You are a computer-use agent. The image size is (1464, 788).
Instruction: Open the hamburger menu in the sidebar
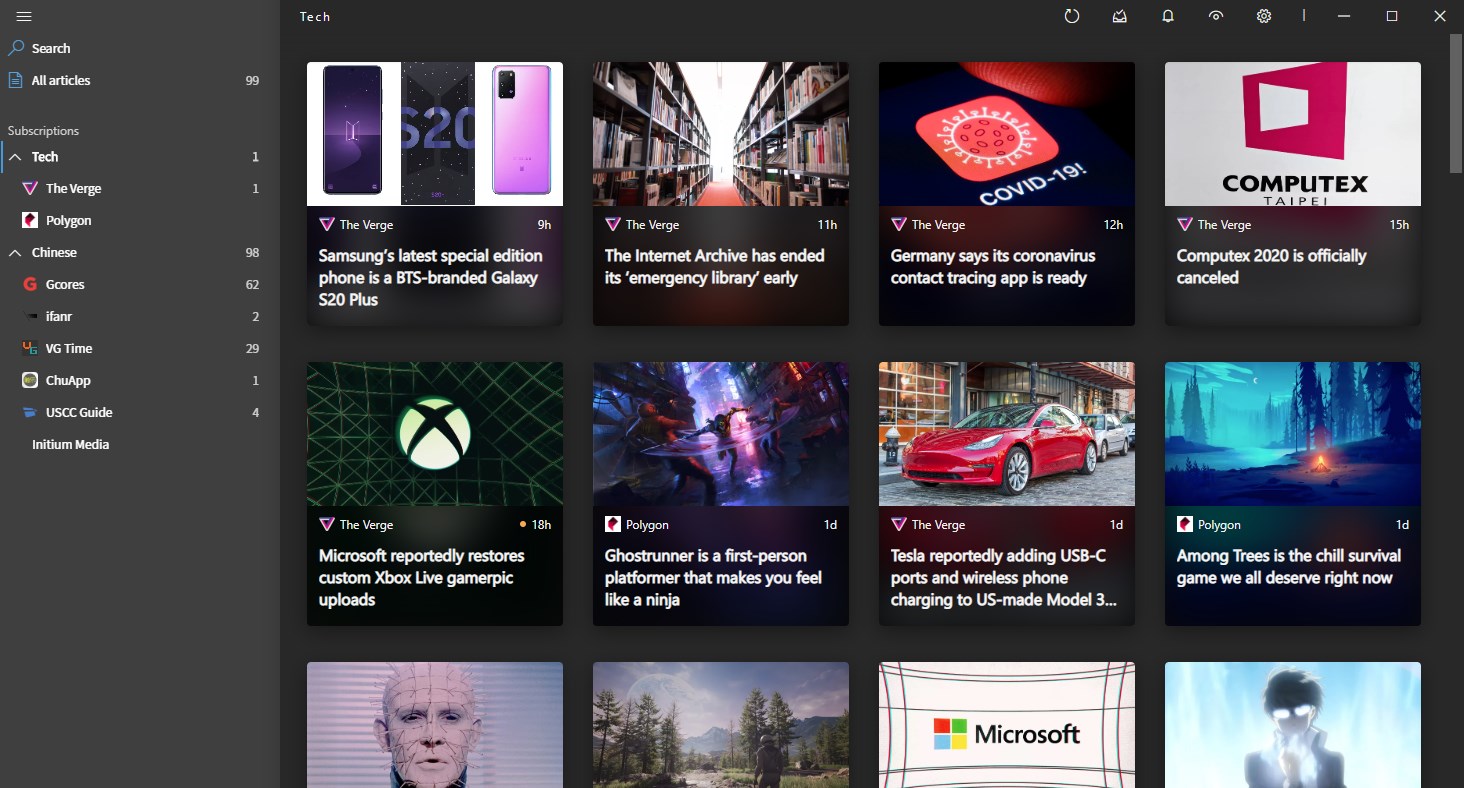click(23, 16)
